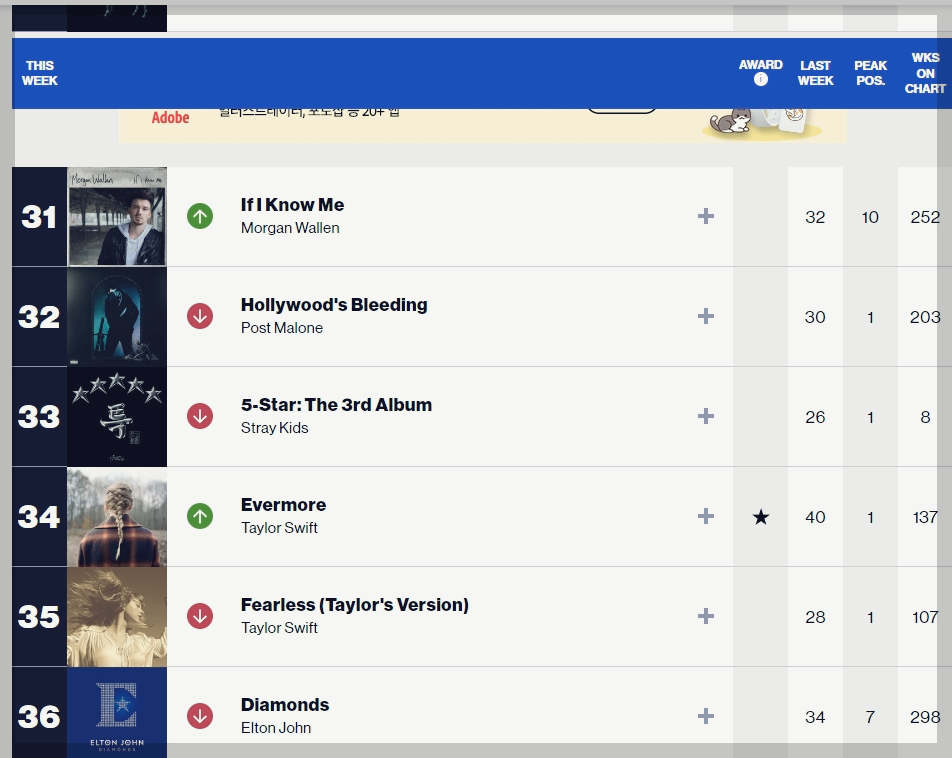Screen dimensions: 952x758
Task: Click weeks on chart value 298
Action: pyautogui.click(x=925, y=717)
